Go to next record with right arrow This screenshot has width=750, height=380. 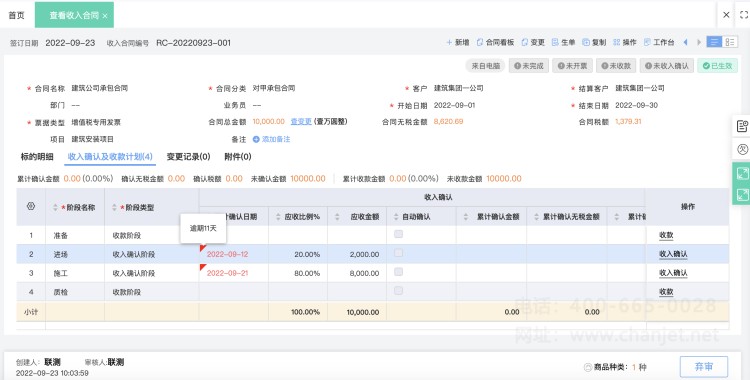click(x=699, y=42)
